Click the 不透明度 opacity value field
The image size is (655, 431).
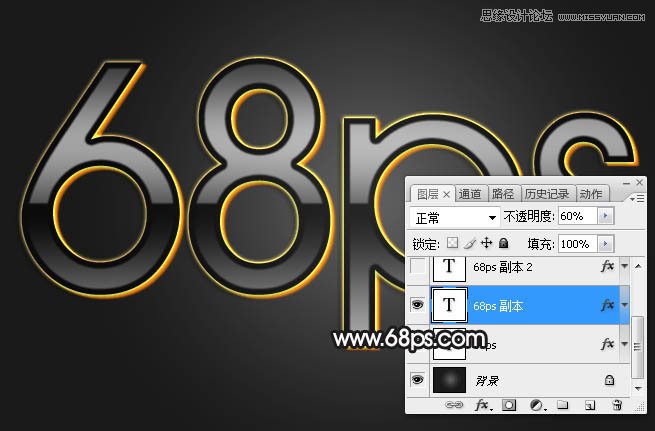click(577, 216)
